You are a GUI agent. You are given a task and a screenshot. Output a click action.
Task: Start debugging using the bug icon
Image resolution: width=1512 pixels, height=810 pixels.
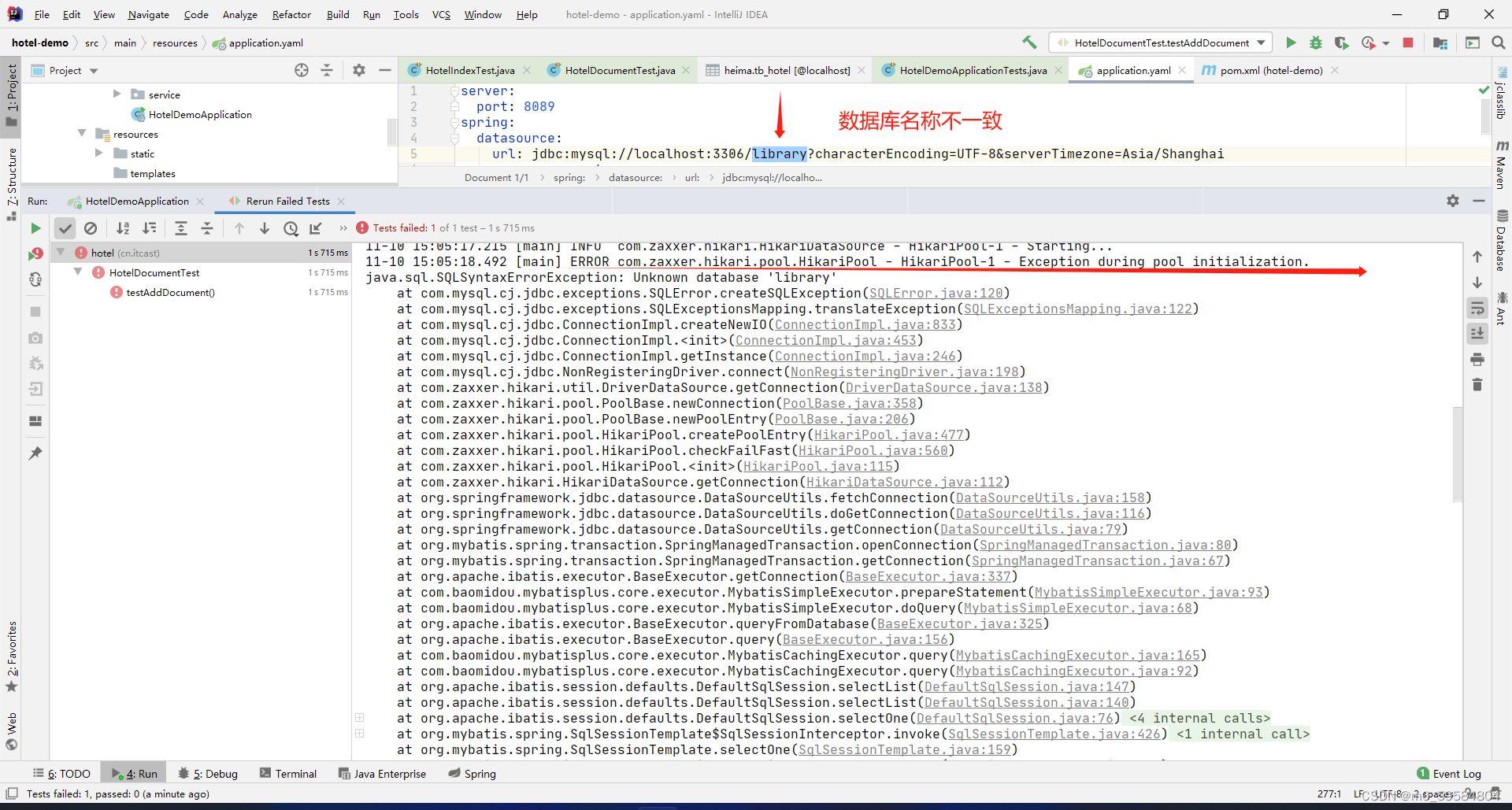pyautogui.click(x=1316, y=43)
